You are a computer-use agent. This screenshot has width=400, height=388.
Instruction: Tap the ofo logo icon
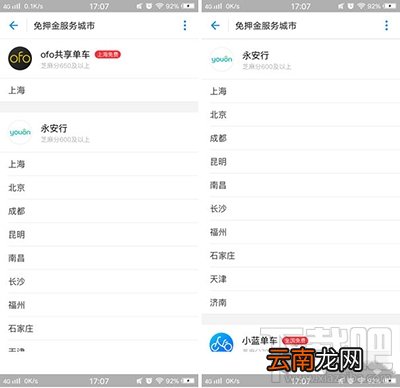[x=20, y=58]
